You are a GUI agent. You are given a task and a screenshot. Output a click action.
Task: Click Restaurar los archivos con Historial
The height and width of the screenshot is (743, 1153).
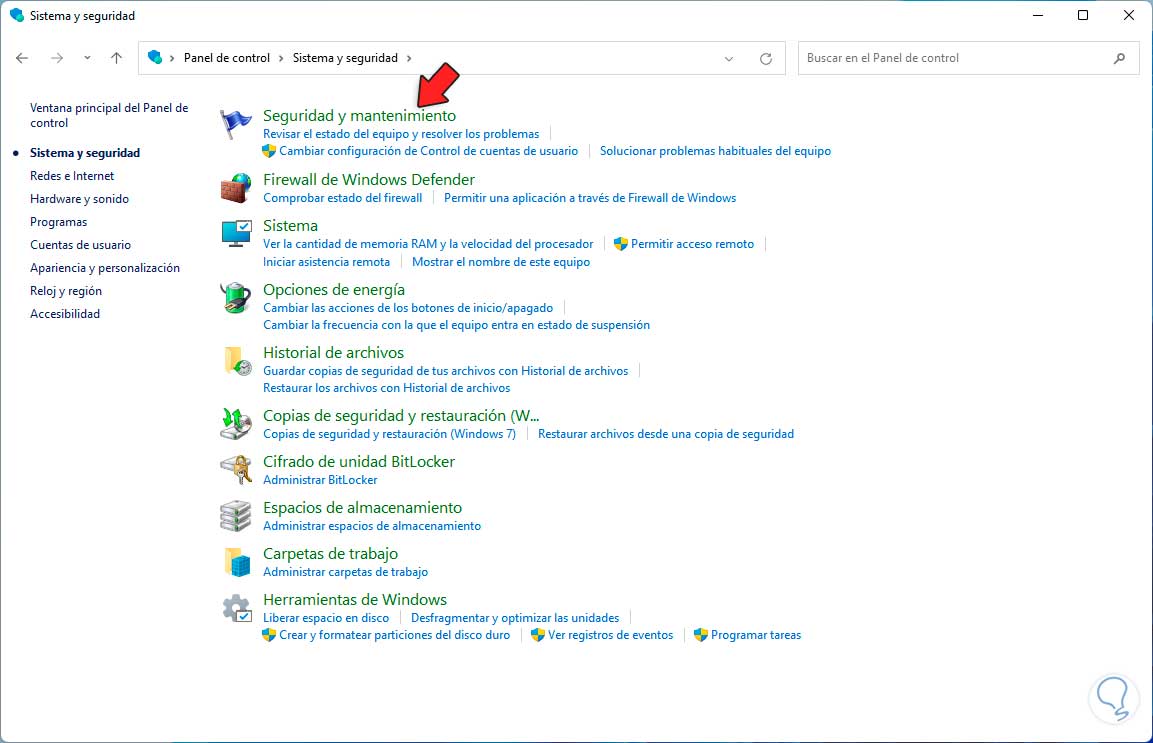(x=387, y=388)
